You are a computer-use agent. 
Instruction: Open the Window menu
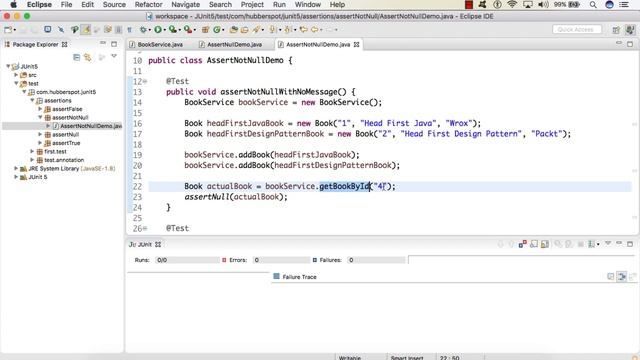[x=308, y=4]
